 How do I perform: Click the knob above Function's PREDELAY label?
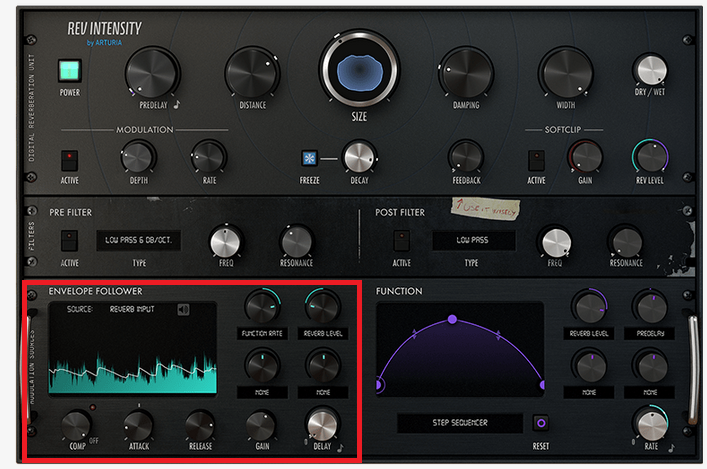[650, 307]
